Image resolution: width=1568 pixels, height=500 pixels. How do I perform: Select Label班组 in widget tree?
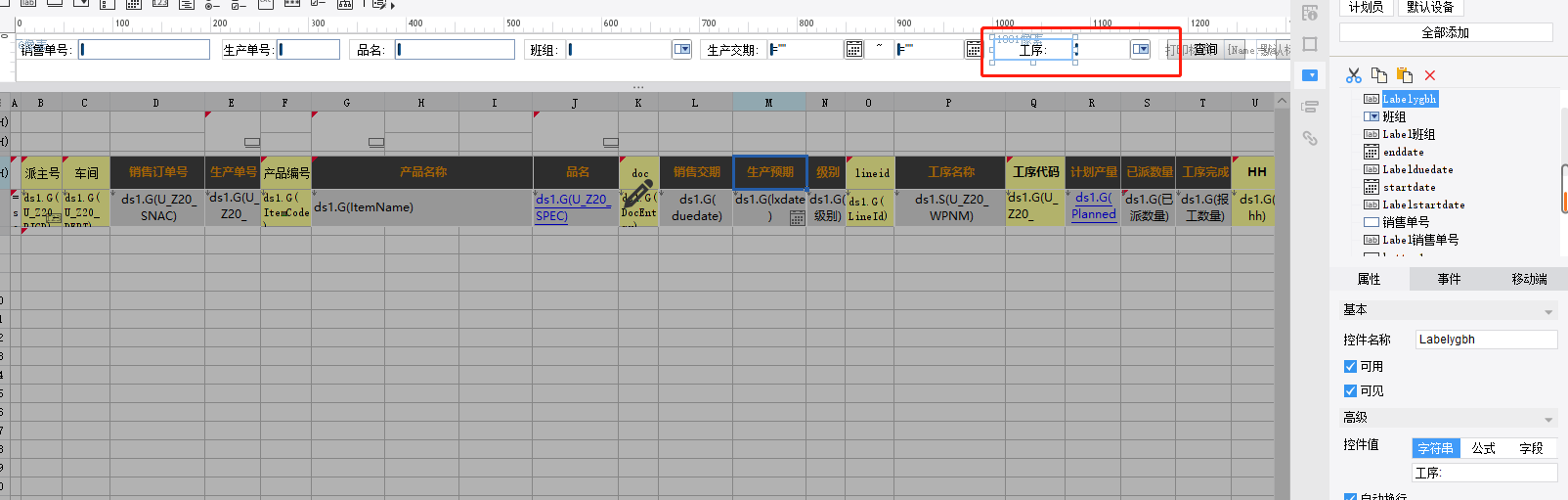click(1409, 134)
